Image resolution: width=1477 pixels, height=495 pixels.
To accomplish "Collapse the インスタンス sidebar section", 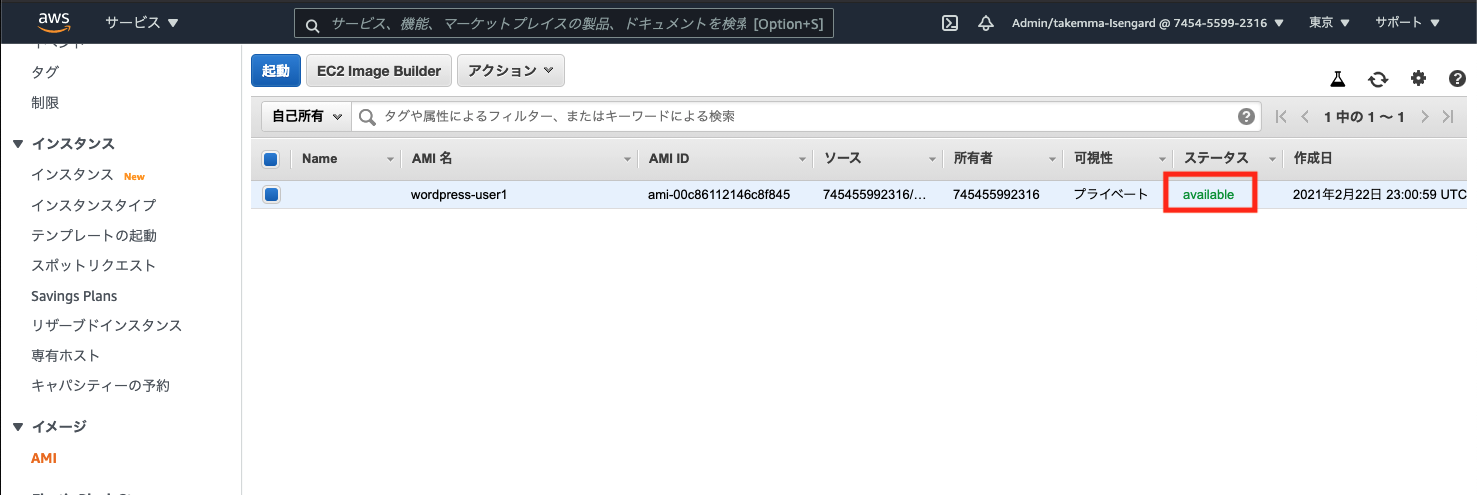I will (x=18, y=144).
